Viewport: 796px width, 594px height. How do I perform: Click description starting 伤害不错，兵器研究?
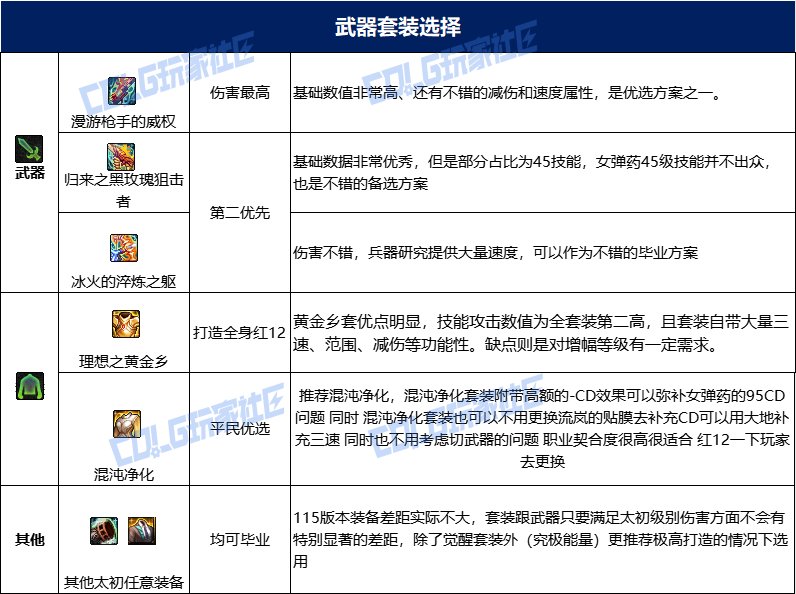click(x=495, y=252)
